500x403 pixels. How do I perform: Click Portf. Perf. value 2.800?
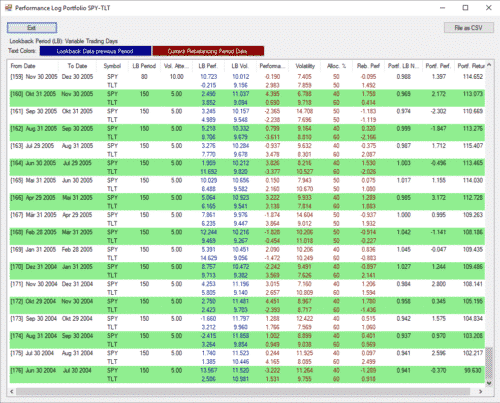point(439,284)
